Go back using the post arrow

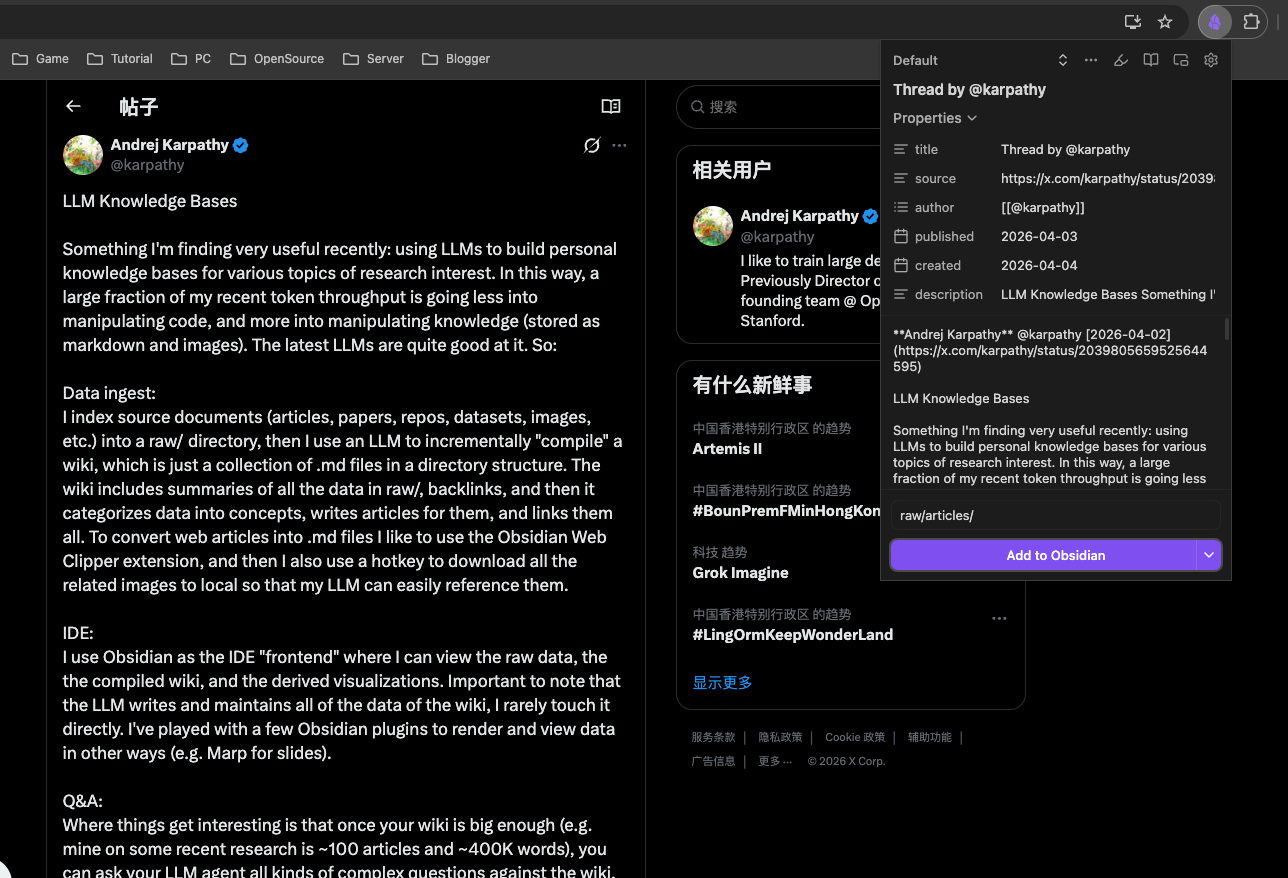point(73,107)
